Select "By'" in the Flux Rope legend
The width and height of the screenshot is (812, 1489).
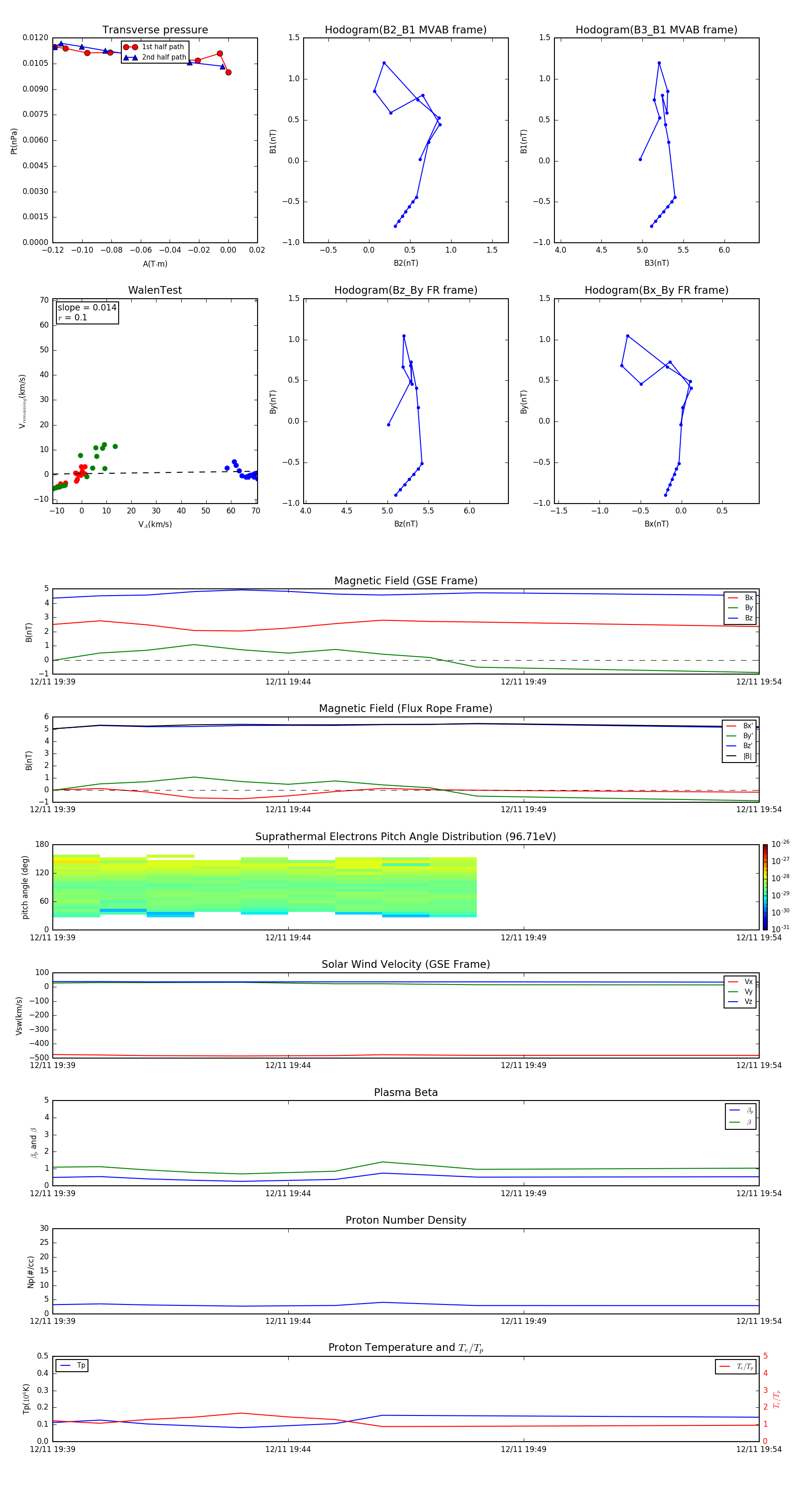point(740,736)
